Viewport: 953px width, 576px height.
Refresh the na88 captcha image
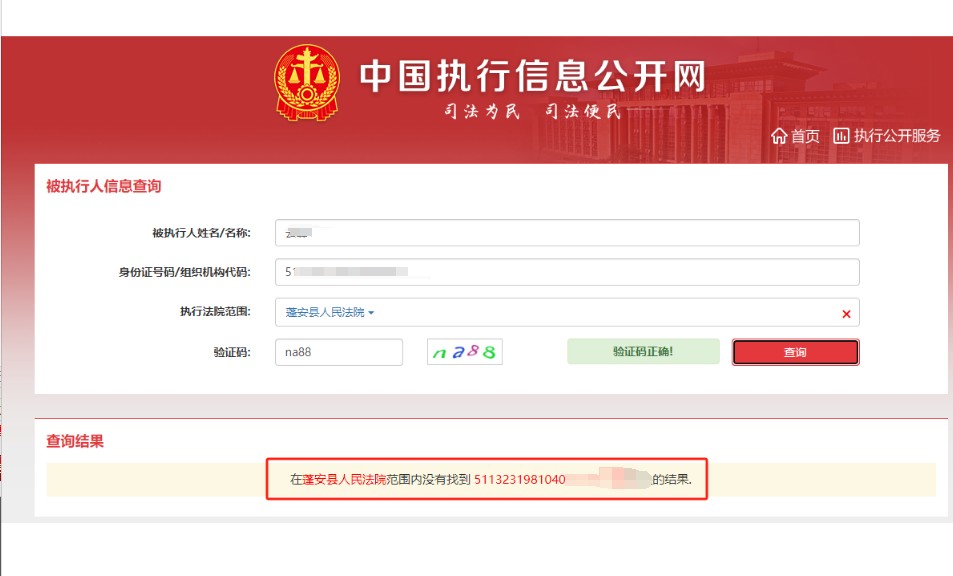(464, 352)
